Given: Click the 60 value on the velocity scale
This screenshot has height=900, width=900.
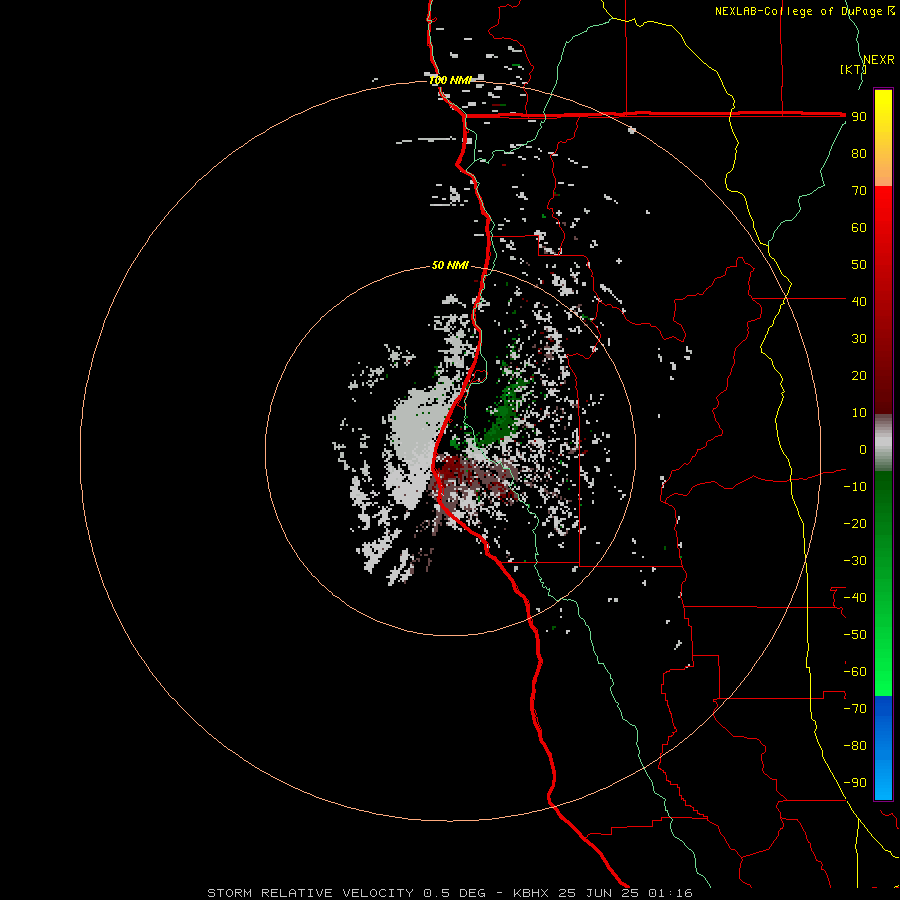Looking at the screenshot, I should point(859,227).
